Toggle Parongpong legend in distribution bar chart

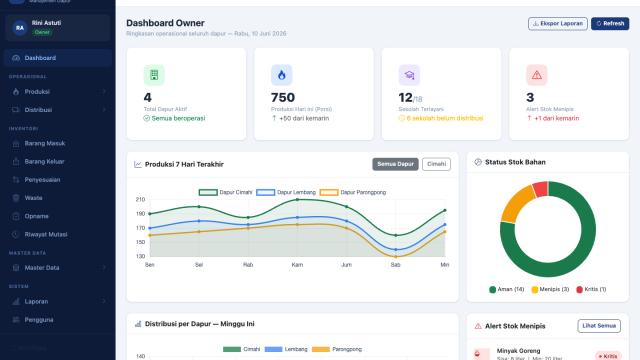pyautogui.click(x=337, y=349)
